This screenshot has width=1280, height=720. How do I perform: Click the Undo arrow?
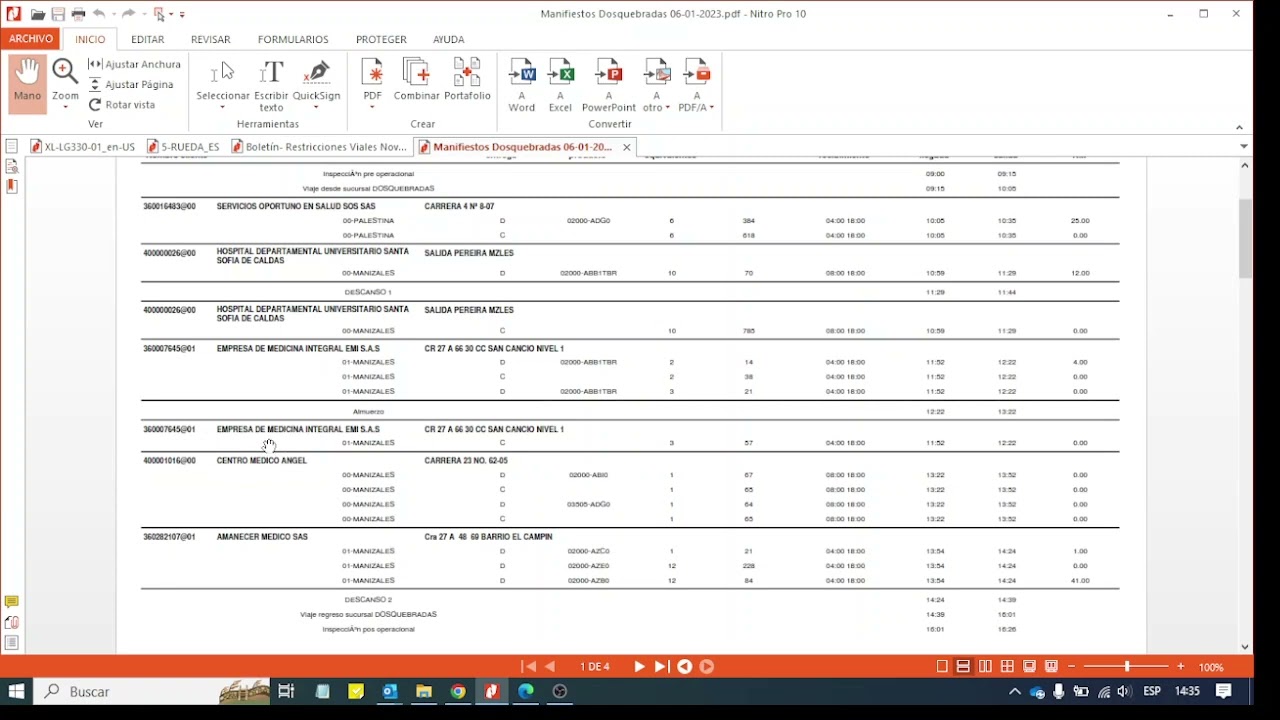click(99, 14)
